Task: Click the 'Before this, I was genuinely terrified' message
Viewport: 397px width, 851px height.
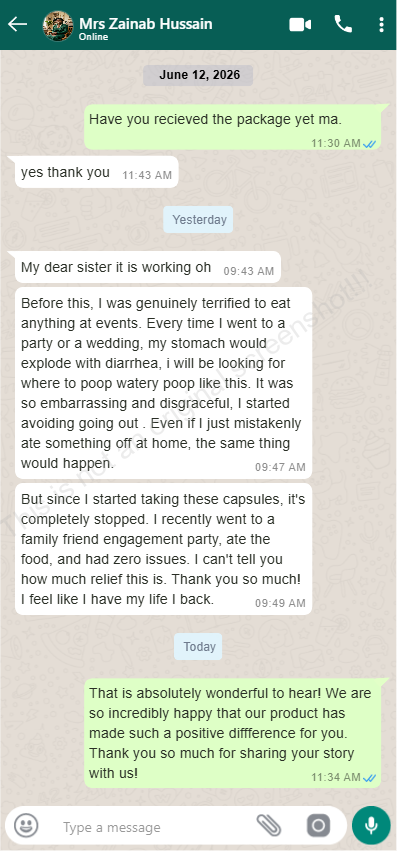Action: 163,383
